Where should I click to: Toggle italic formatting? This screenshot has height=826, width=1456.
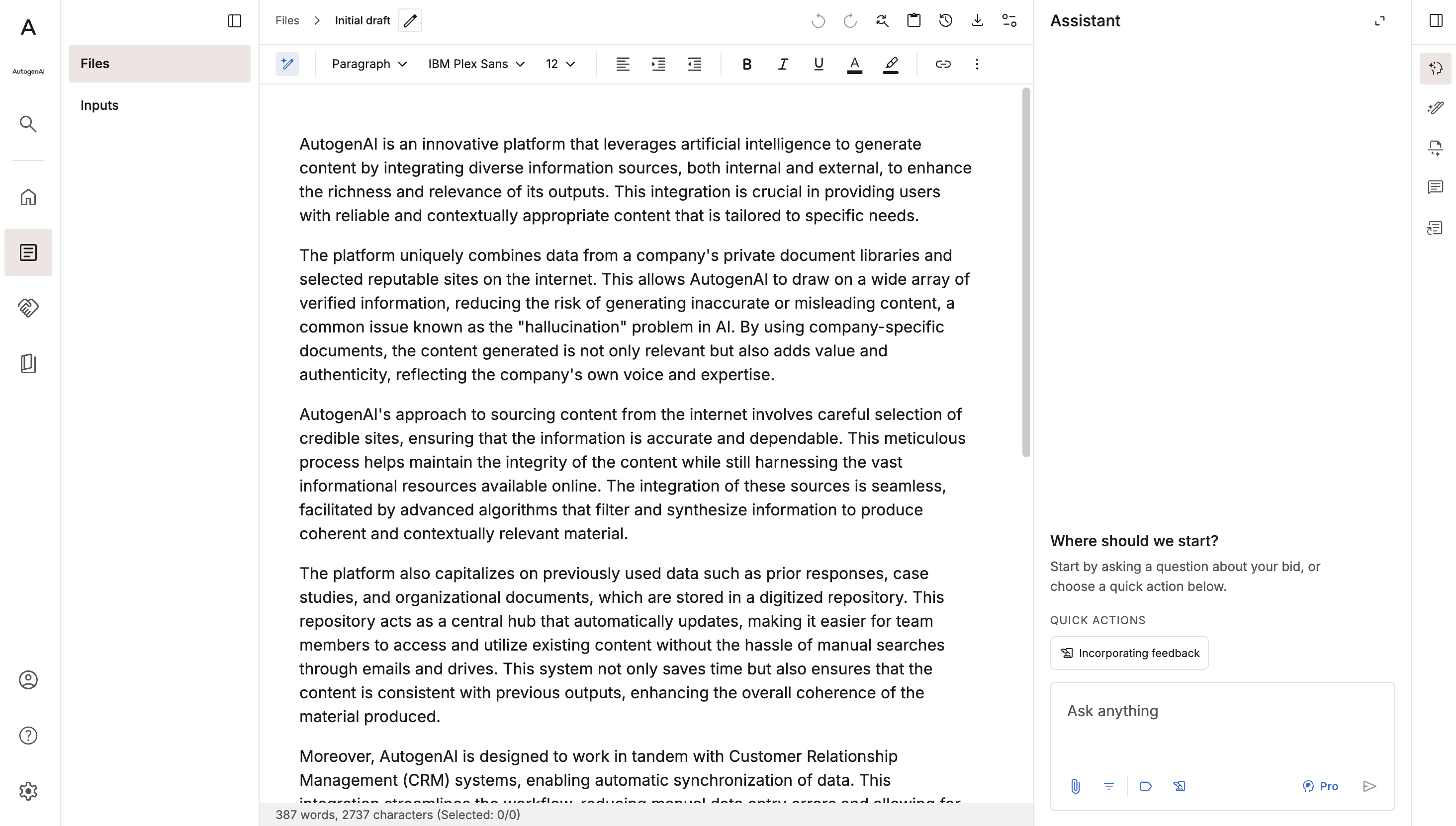783,64
